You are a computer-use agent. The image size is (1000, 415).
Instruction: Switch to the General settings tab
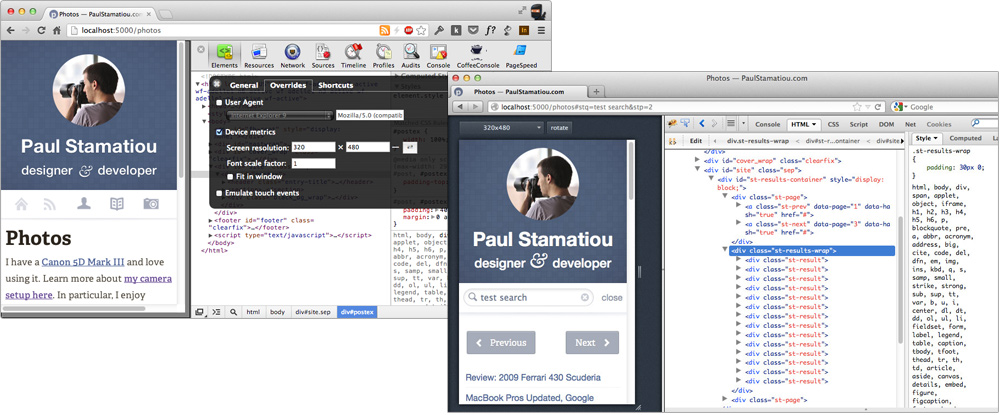(x=244, y=85)
